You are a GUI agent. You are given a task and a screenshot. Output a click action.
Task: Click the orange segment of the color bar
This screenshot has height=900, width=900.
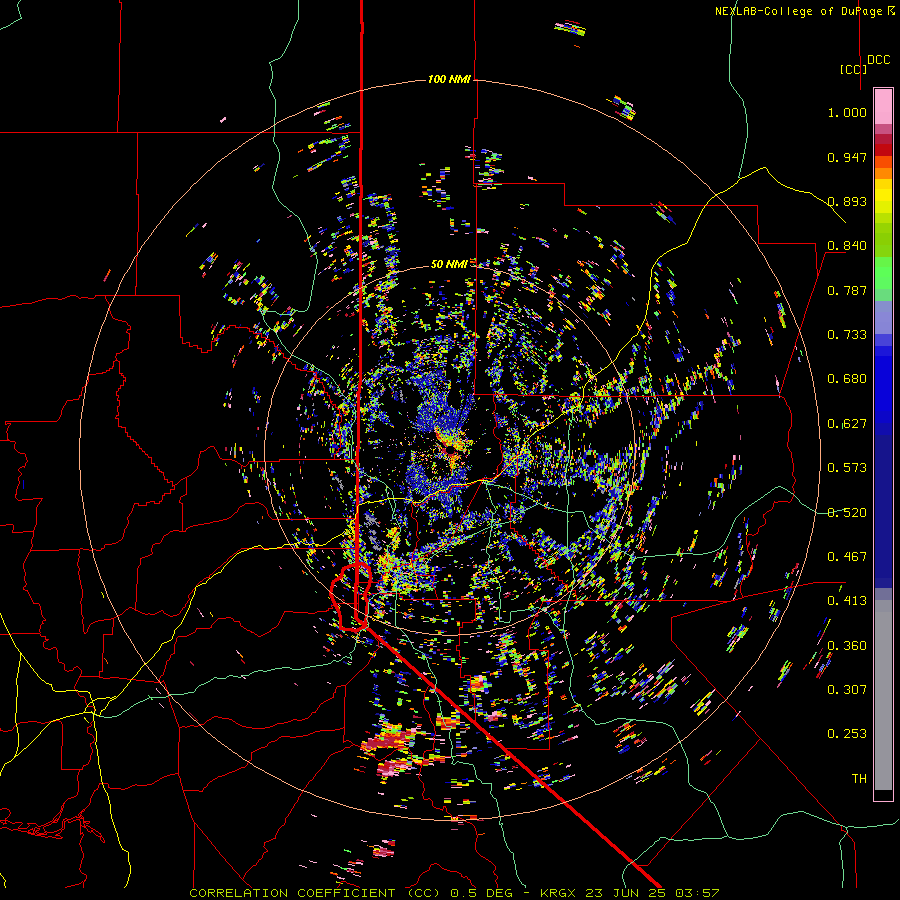883,173
